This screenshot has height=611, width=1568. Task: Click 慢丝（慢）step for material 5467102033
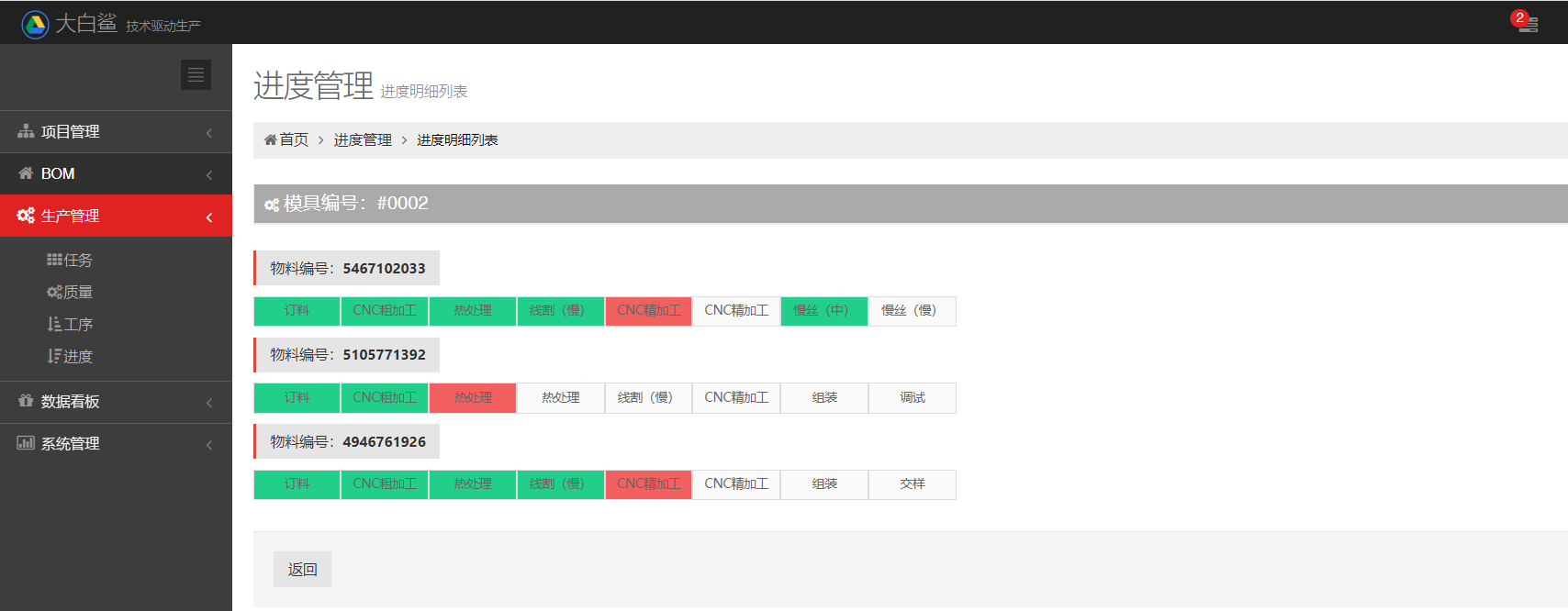click(913, 311)
